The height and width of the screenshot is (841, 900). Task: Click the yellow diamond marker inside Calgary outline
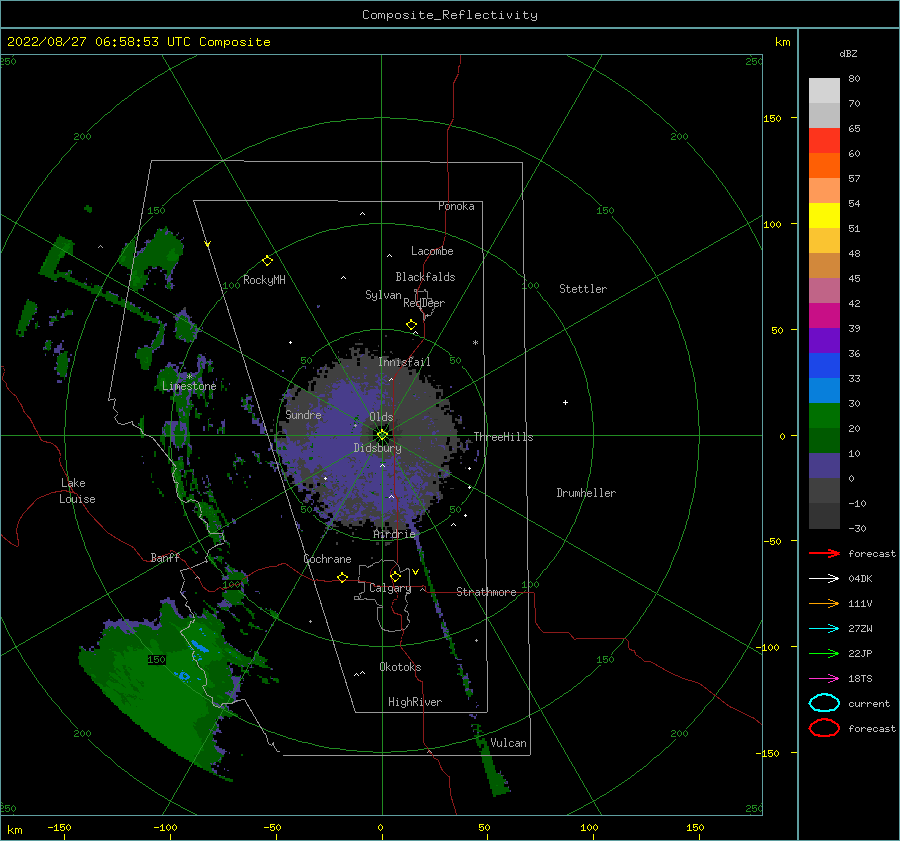point(395,576)
